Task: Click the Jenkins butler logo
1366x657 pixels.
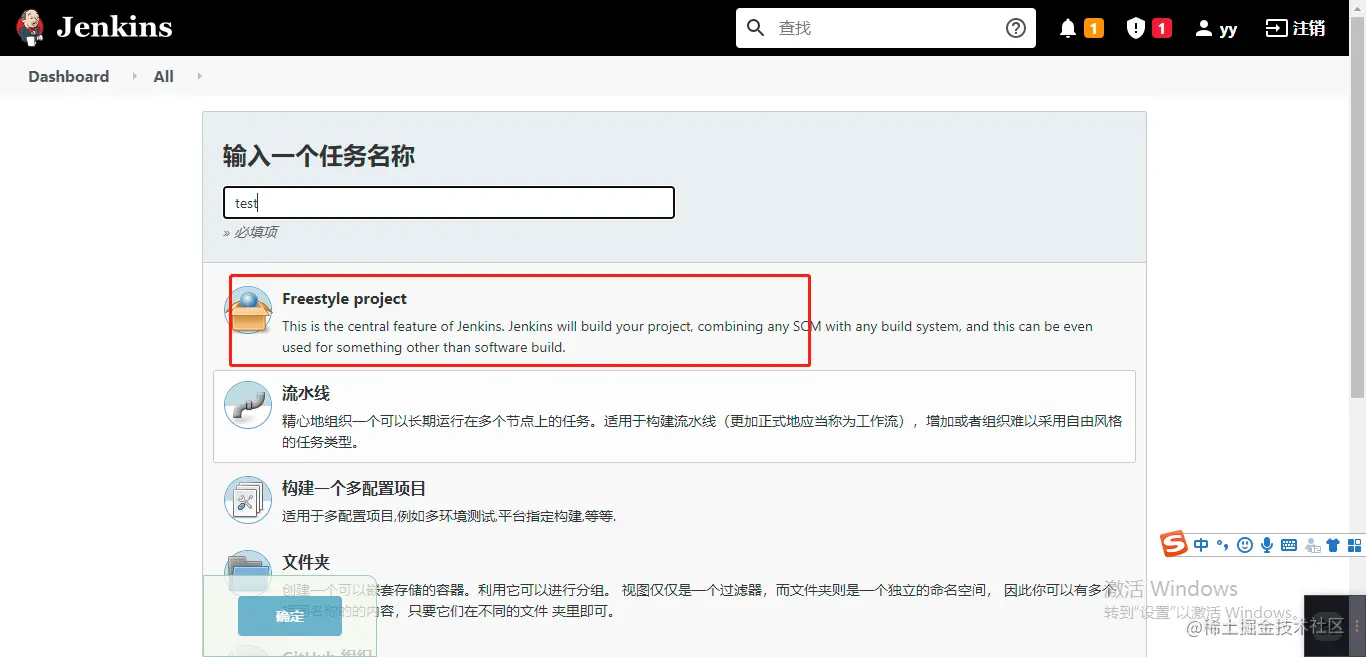Action: (30, 27)
